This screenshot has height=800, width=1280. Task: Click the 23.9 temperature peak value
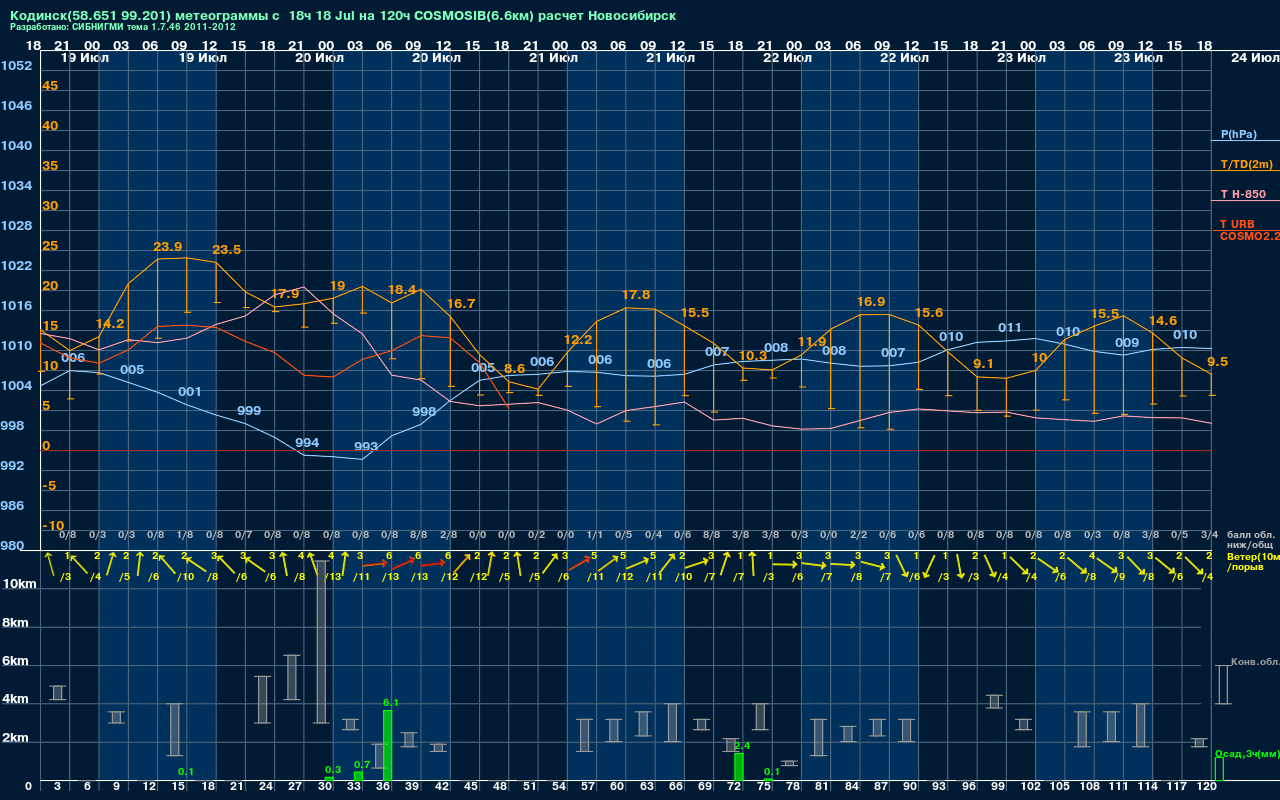point(168,246)
